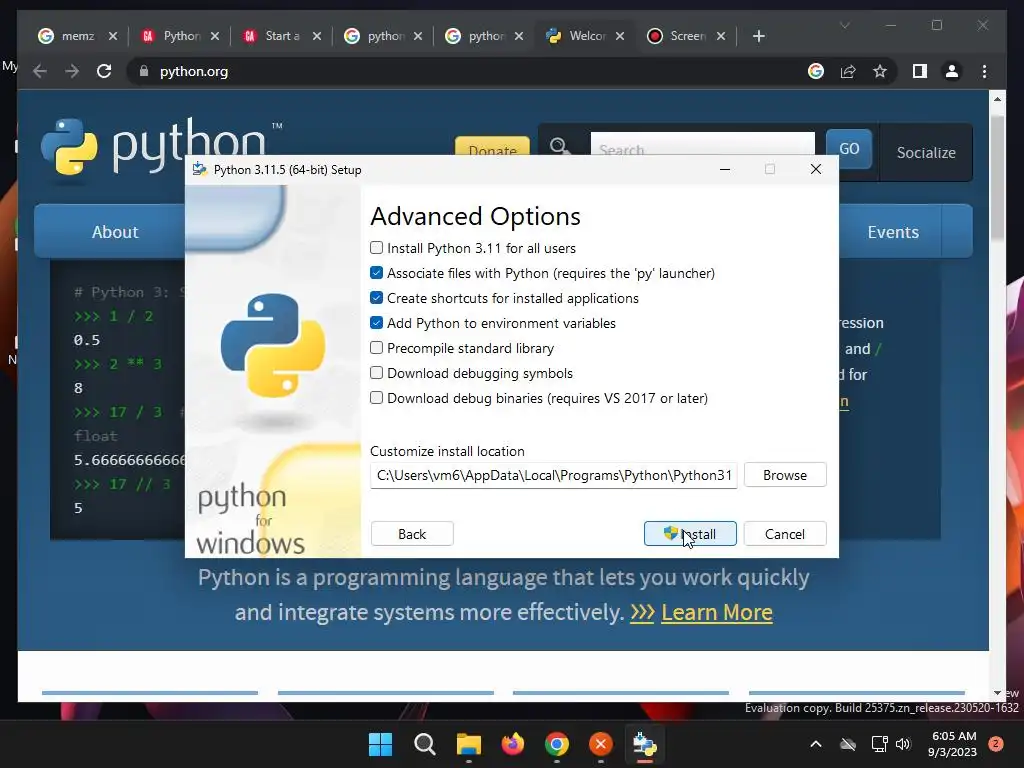The image size is (1024, 768).
Task: Click the network tray icon
Action: [879, 744]
